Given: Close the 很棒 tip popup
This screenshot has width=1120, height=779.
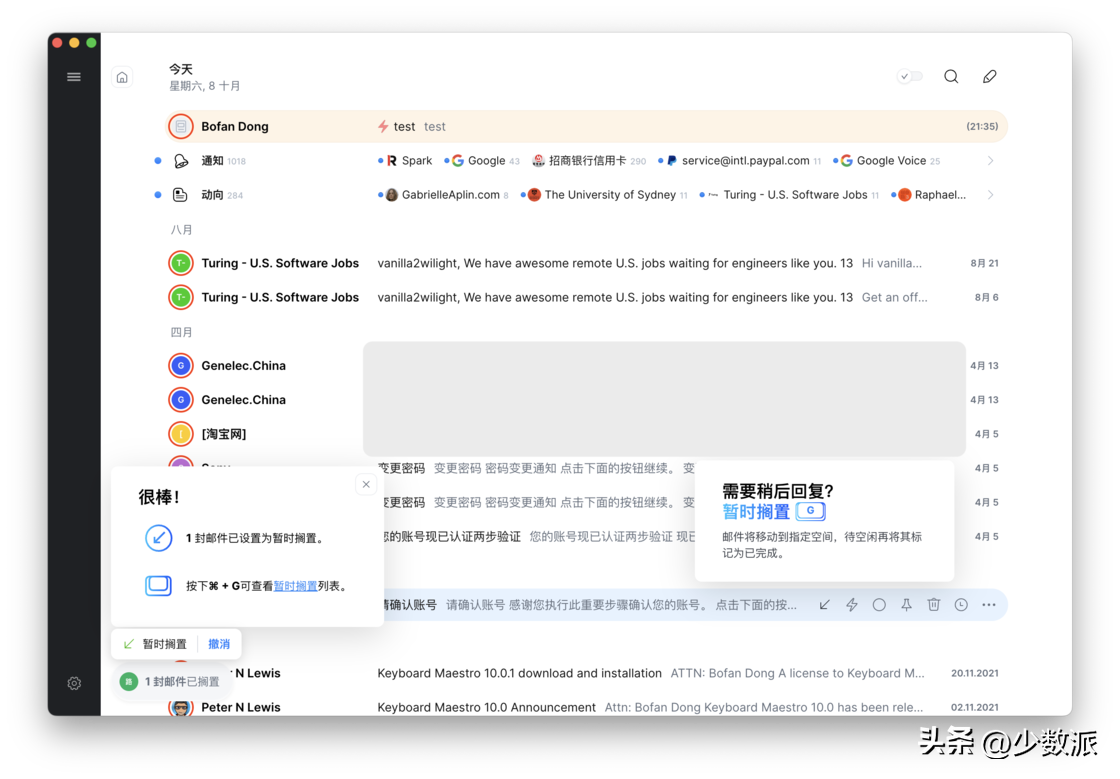Looking at the screenshot, I should [x=366, y=484].
